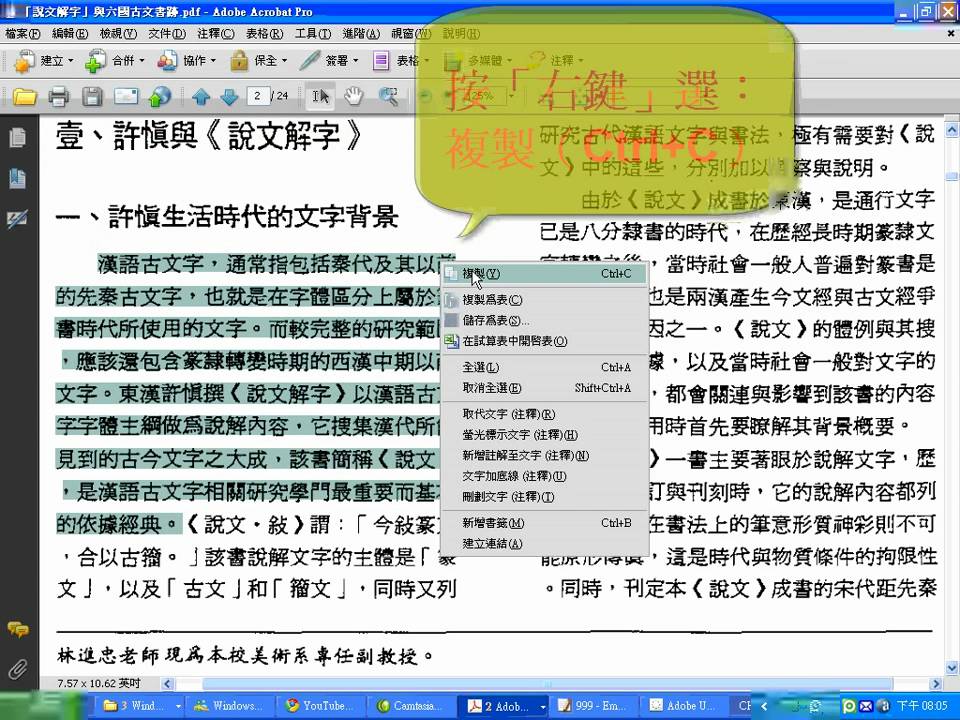Switch to Camtasia taskbar button
The image size is (960, 720).
411,706
